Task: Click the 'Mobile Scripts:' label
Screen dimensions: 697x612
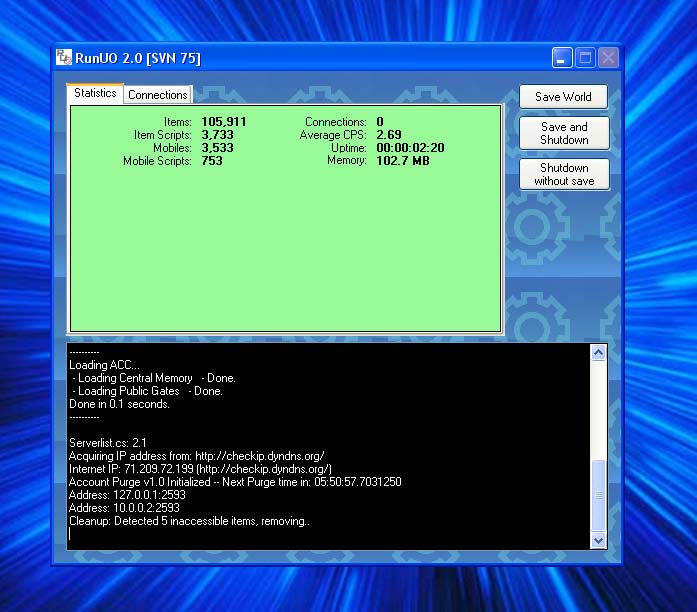Action: coord(157,160)
